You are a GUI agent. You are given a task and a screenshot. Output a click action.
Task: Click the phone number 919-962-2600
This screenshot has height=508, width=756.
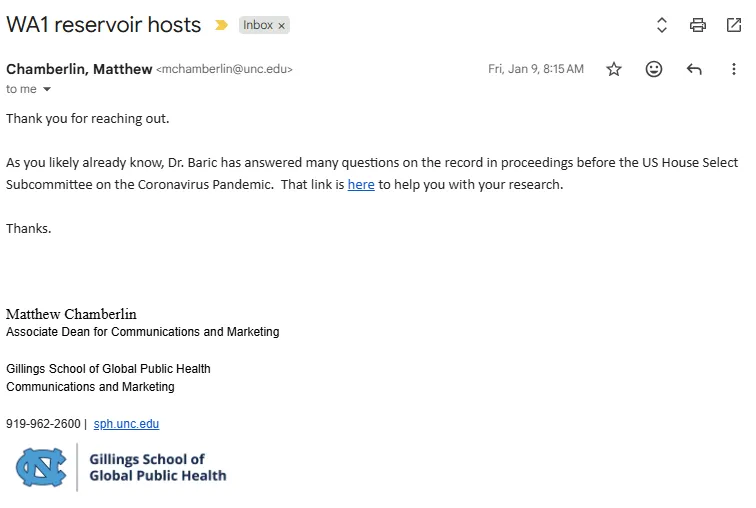[43, 424]
